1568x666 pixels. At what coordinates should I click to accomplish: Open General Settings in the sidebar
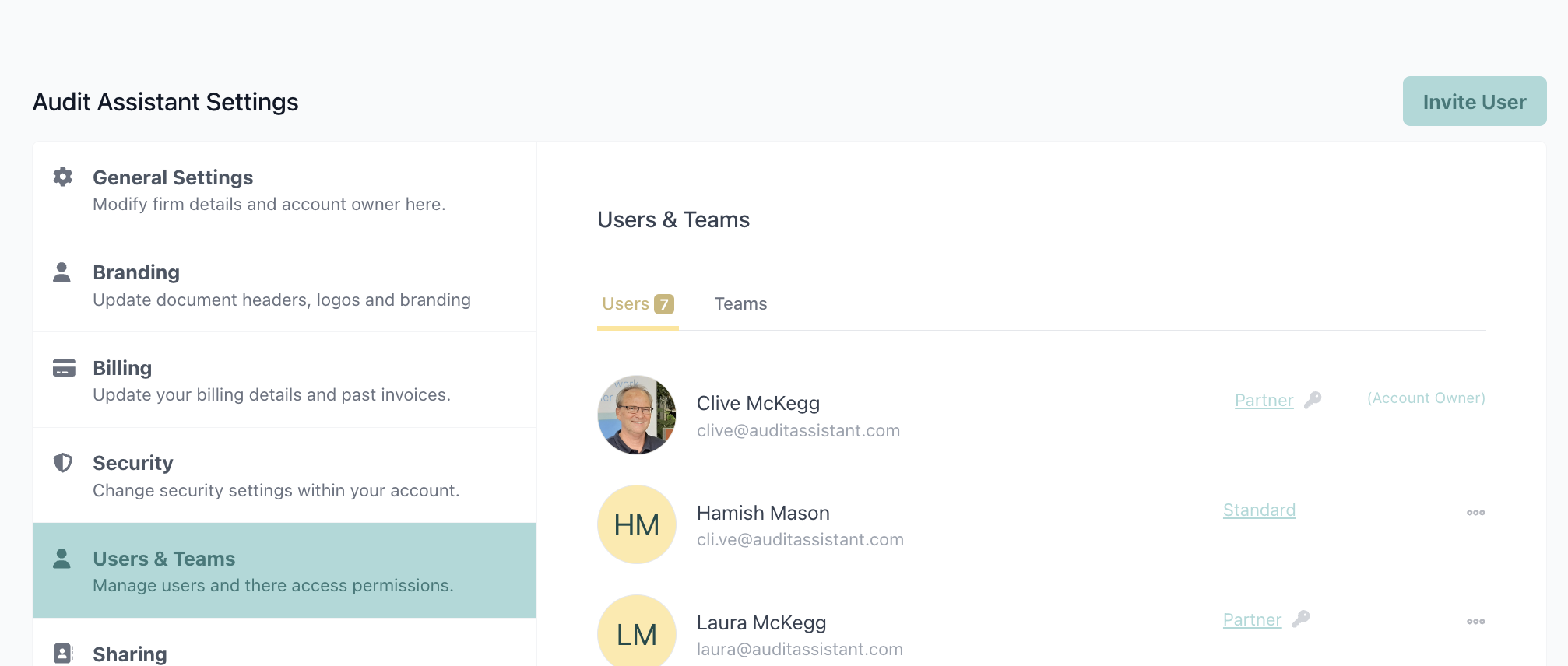pyautogui.click(x=284, y=190)
